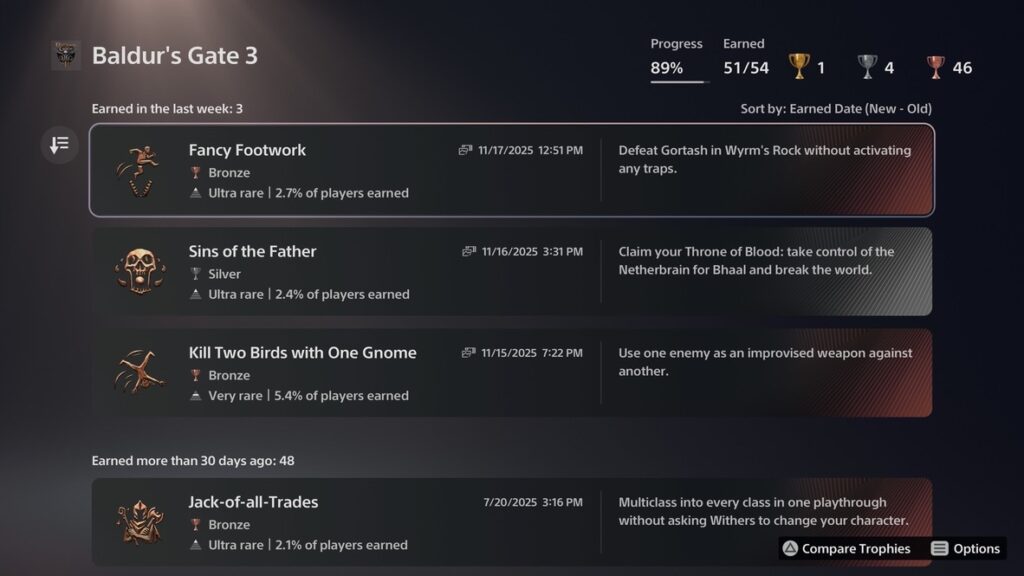The width and height of the screenshot is (1024, 576).
Task: Click the gold trophy count icon
Action: click(799, 67)
